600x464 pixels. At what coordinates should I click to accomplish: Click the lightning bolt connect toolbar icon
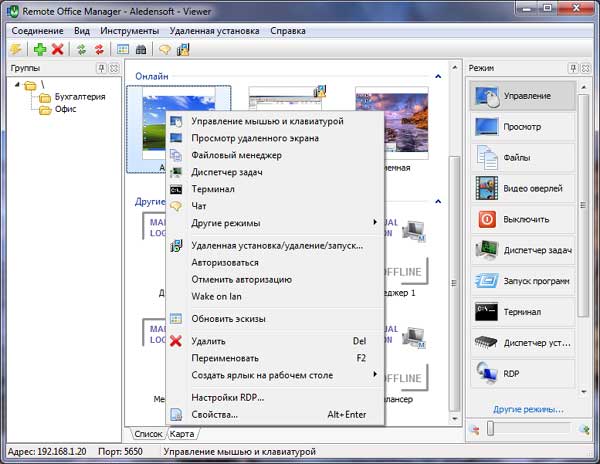(x=16, y=49)
